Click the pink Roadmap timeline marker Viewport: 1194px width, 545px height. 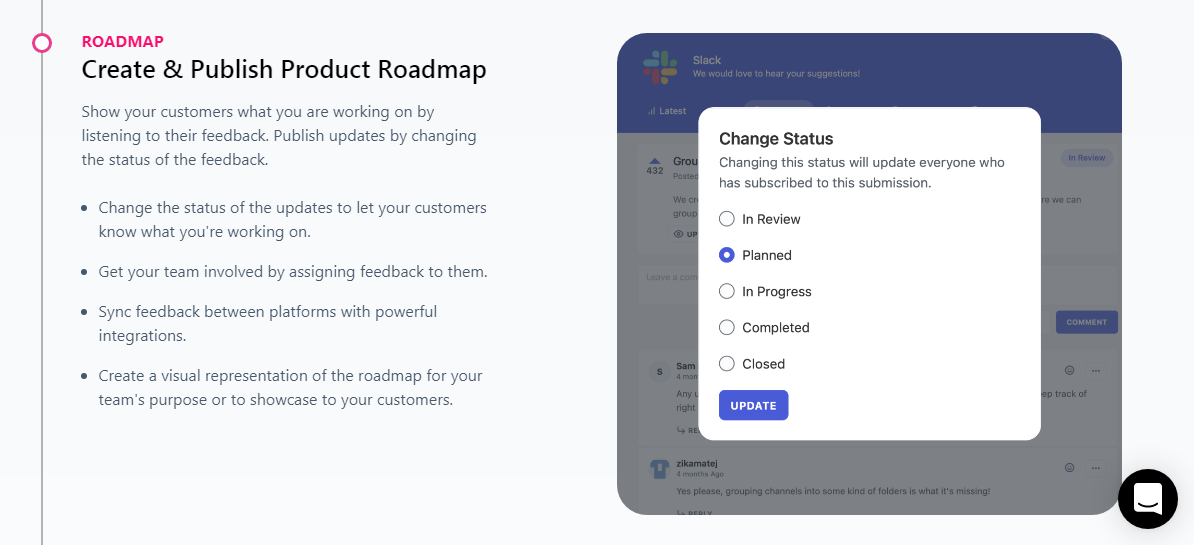point(42,42)
